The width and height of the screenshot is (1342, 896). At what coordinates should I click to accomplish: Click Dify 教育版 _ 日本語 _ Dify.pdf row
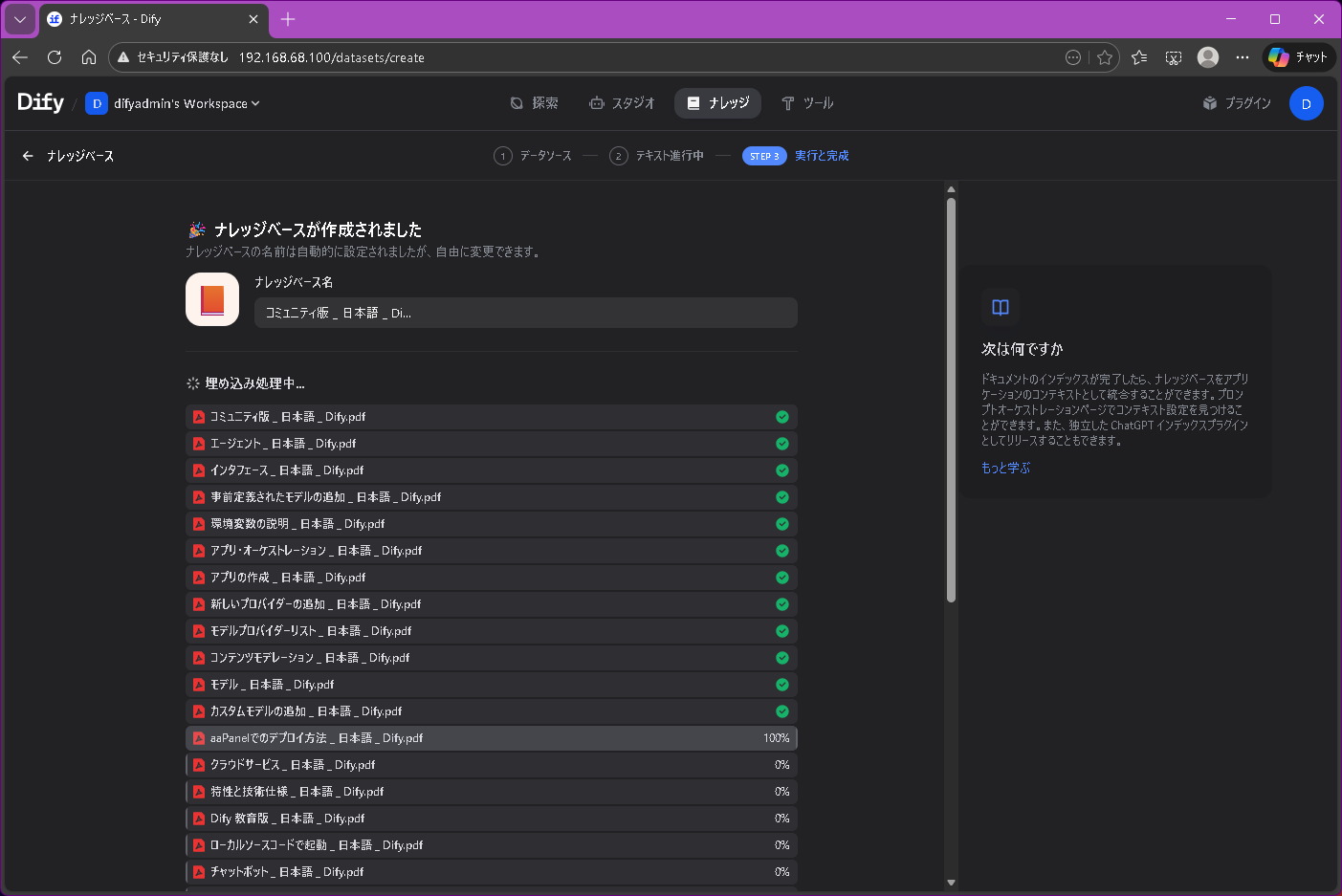click(492, 819)
